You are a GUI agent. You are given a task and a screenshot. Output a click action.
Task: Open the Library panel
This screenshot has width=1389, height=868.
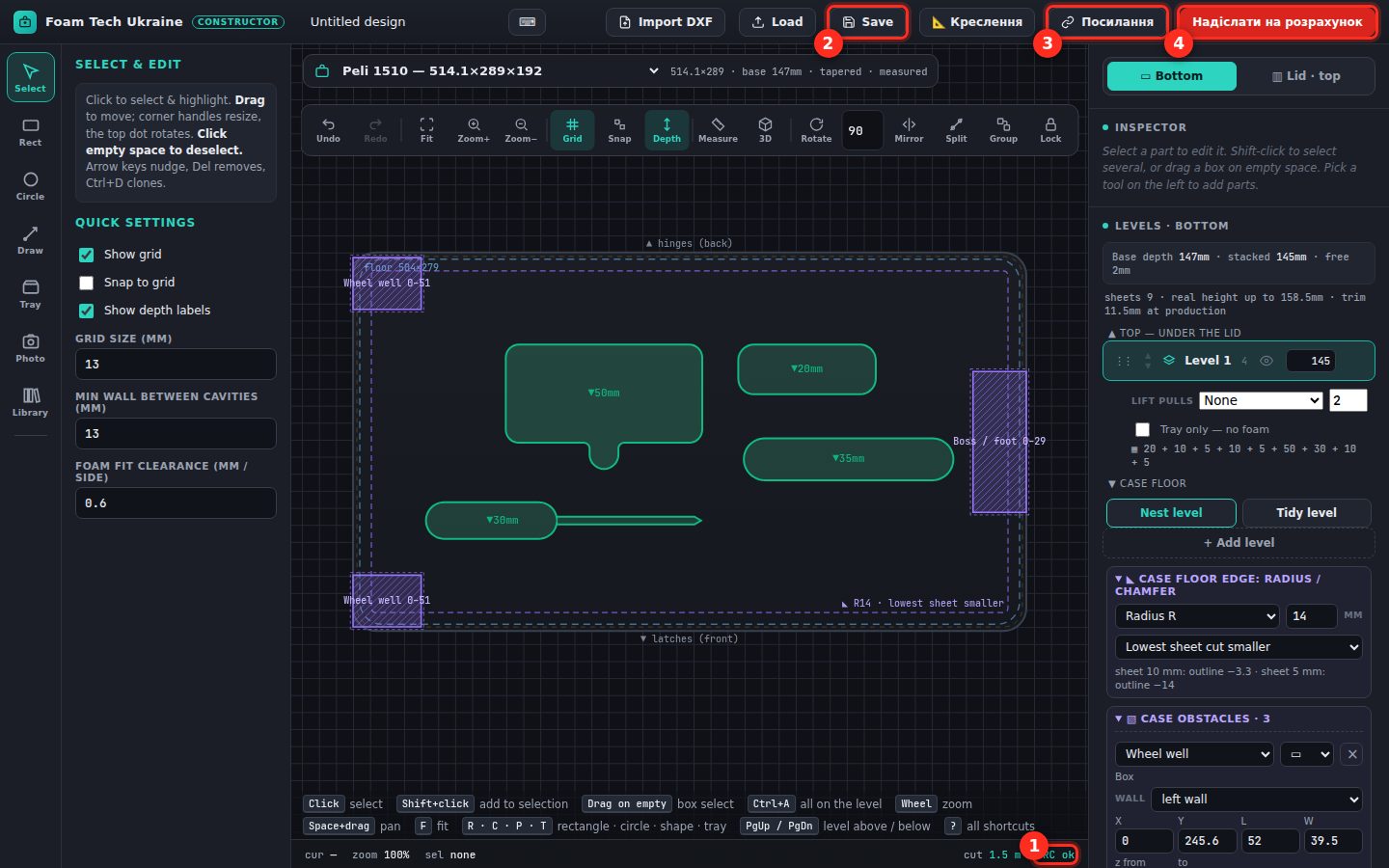coord(30,402)
